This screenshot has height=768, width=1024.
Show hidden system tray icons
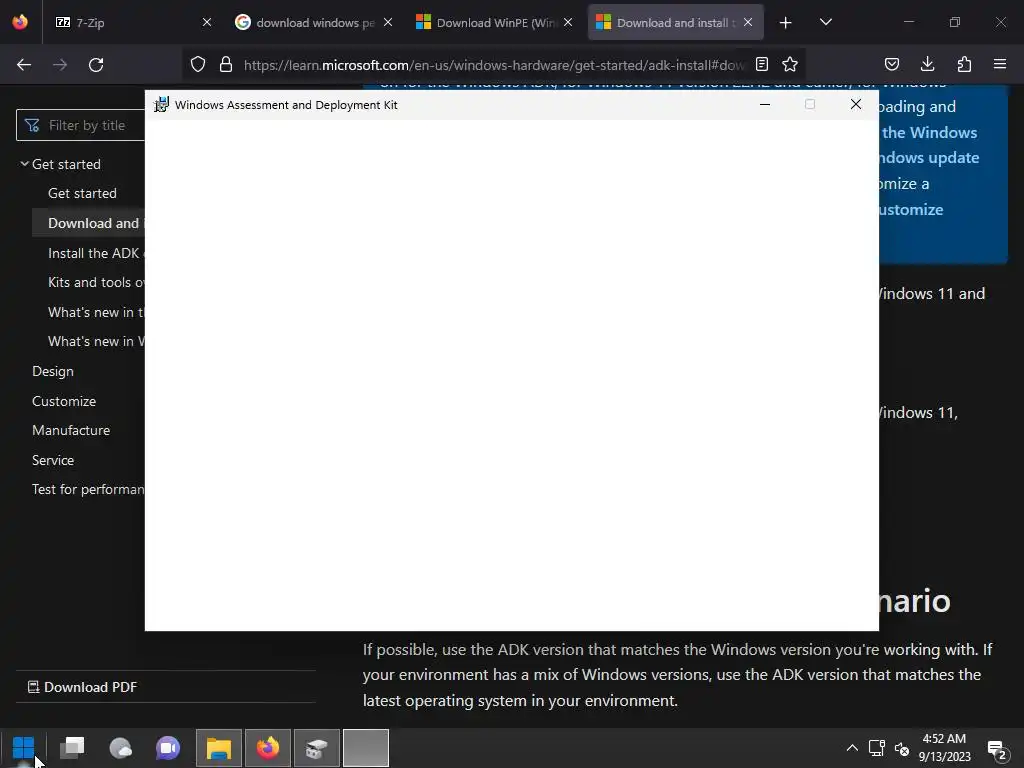[852, 748]
